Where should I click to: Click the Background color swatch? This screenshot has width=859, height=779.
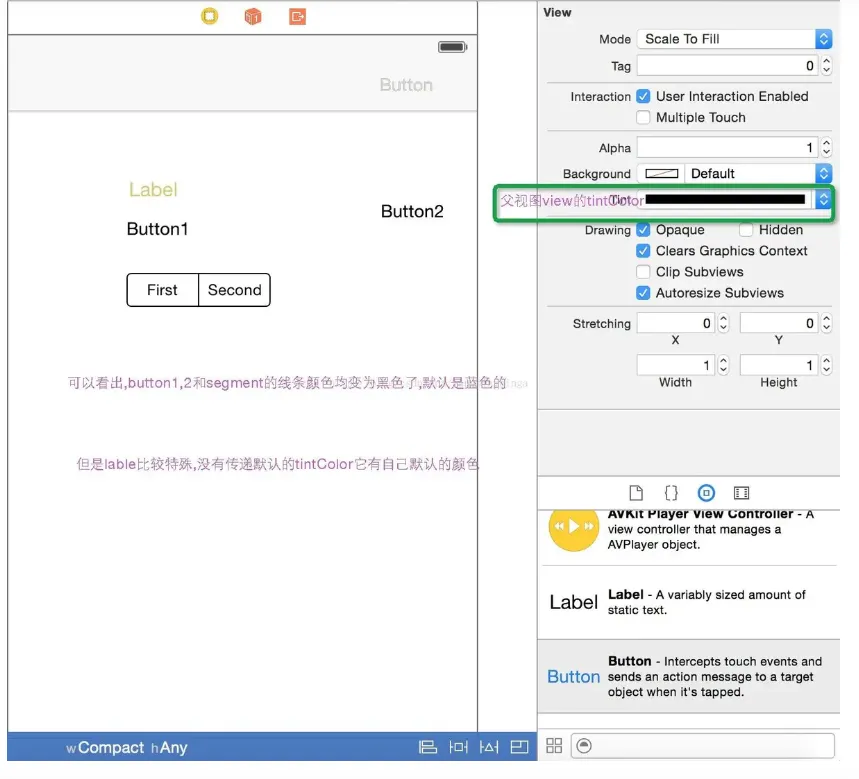coord(661,174)
